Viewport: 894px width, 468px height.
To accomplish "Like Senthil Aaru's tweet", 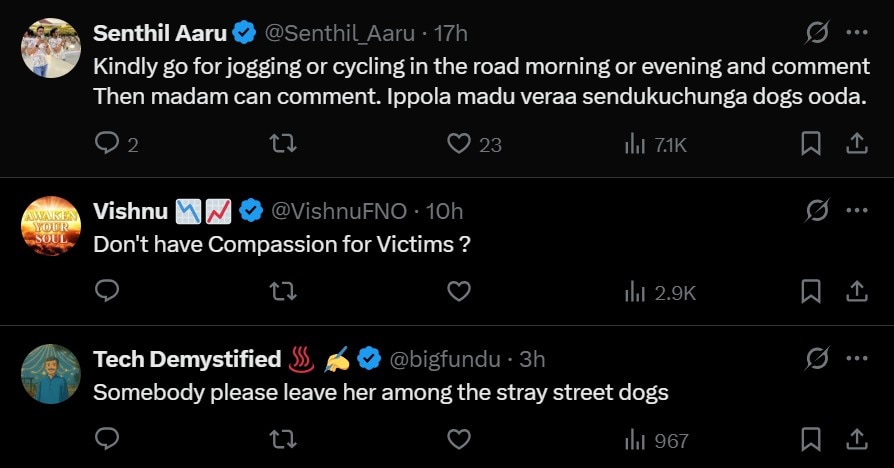I will (459, 144).
